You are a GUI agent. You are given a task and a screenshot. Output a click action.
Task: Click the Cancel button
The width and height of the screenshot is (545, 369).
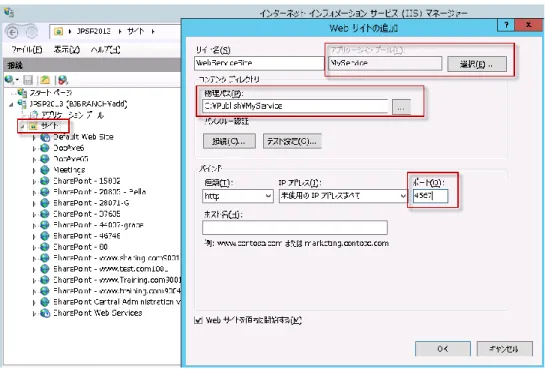click(x=504, y=348)
